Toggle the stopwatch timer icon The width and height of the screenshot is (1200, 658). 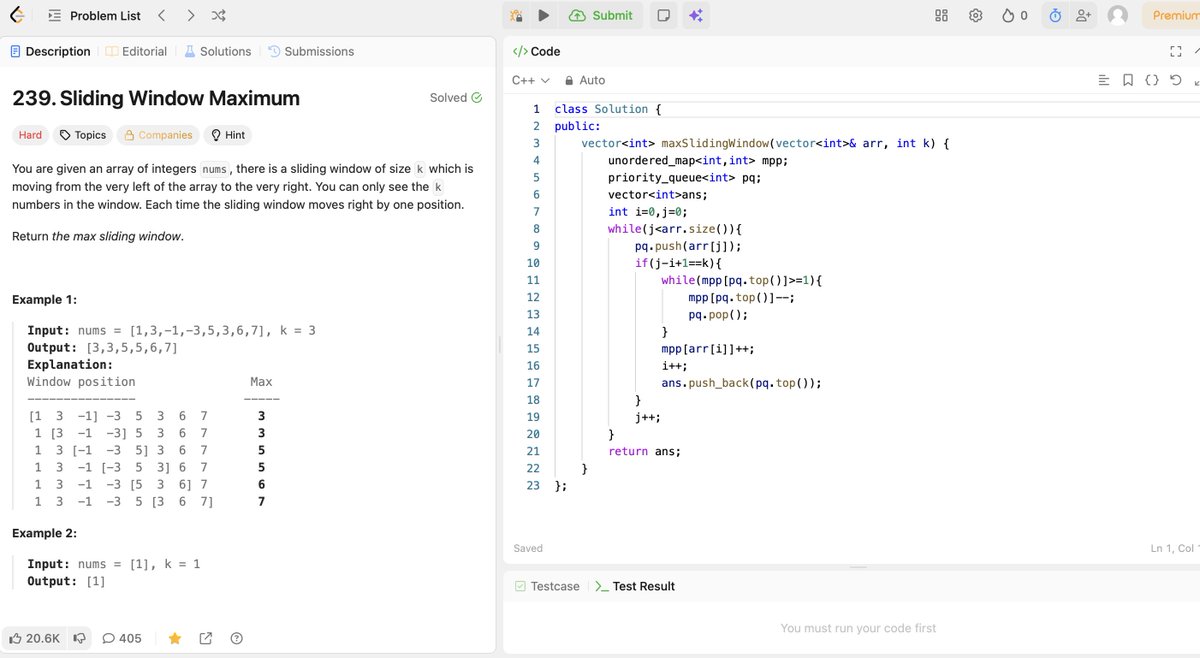(x=1055, y=15)
